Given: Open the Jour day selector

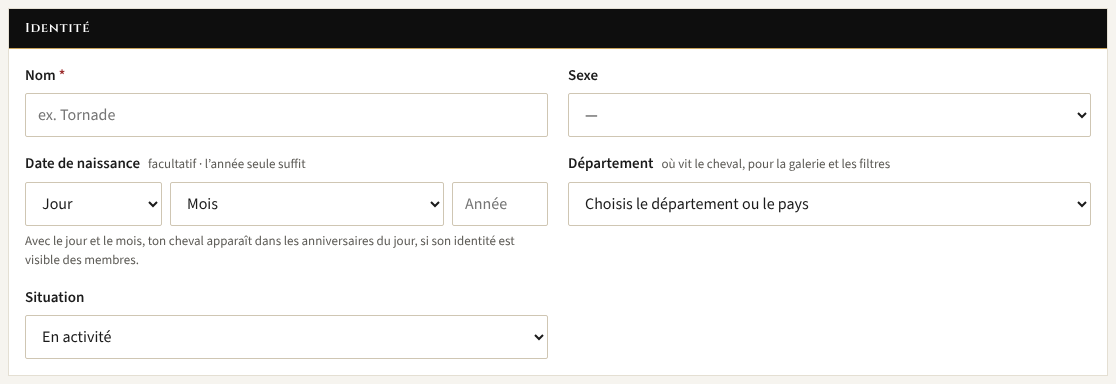Looking at the screenshot, I should pyautogui.click(x=93, y=204).
